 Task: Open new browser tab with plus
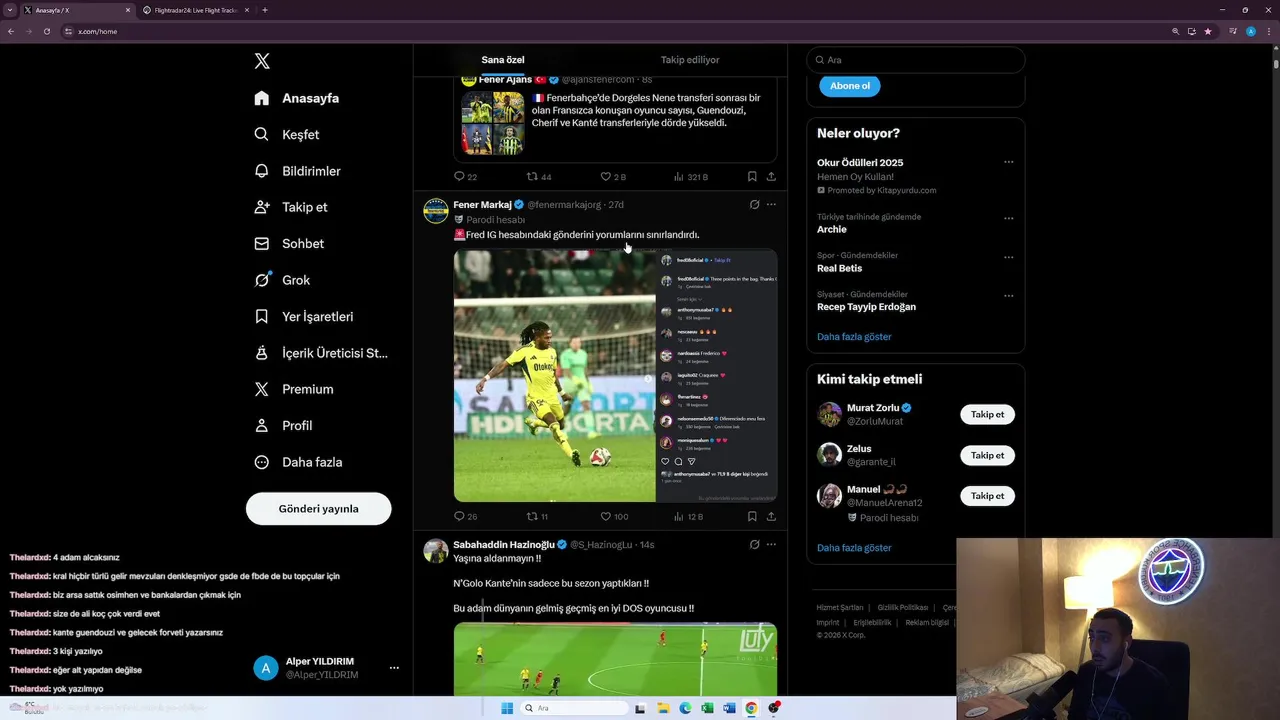pos(264,10)
